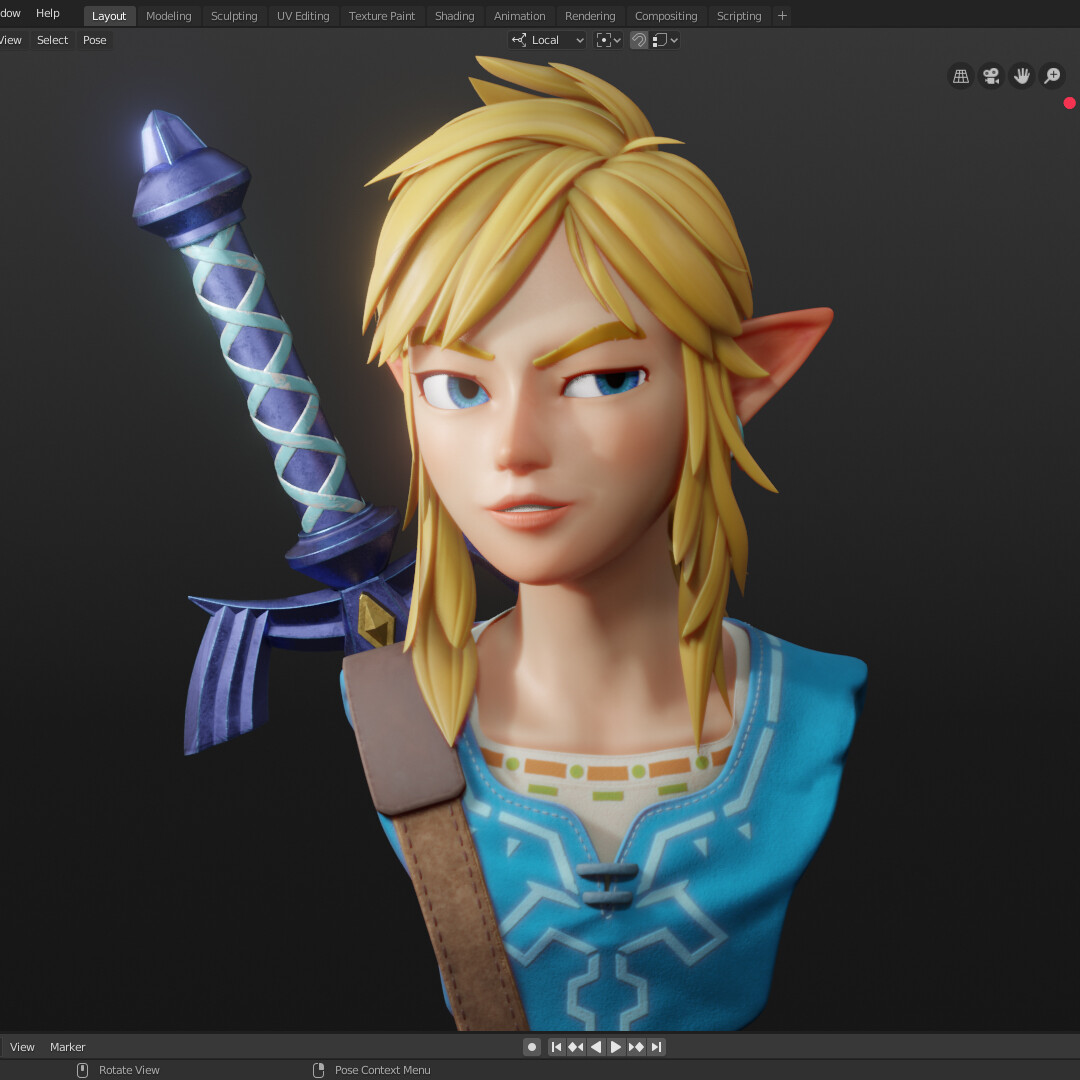Open the Rendering workspace tab
The image size is (1080, 1080).
pos(590,16)
